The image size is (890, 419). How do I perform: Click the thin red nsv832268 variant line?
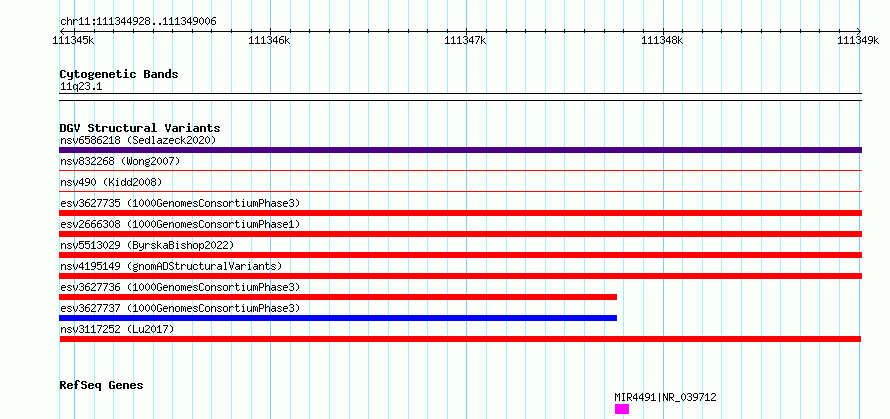coord(460,170)
